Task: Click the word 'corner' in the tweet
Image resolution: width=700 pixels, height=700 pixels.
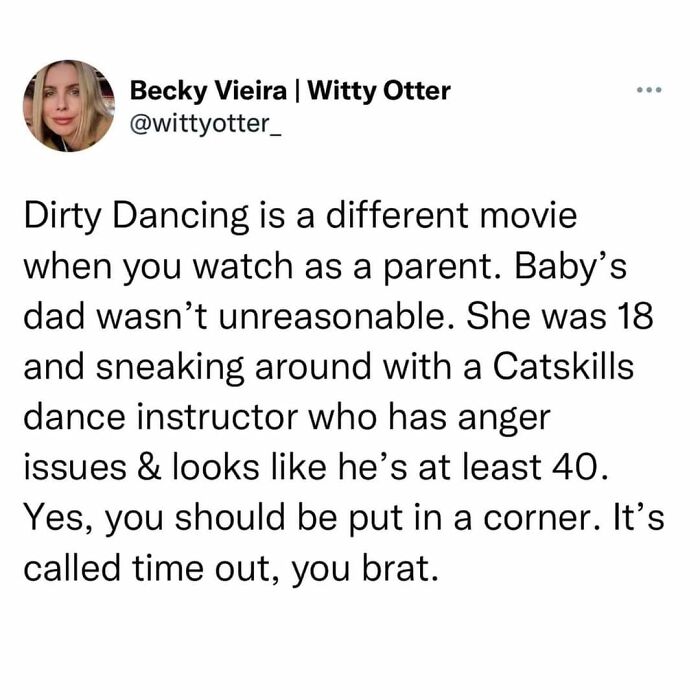Action: (538, 520)
